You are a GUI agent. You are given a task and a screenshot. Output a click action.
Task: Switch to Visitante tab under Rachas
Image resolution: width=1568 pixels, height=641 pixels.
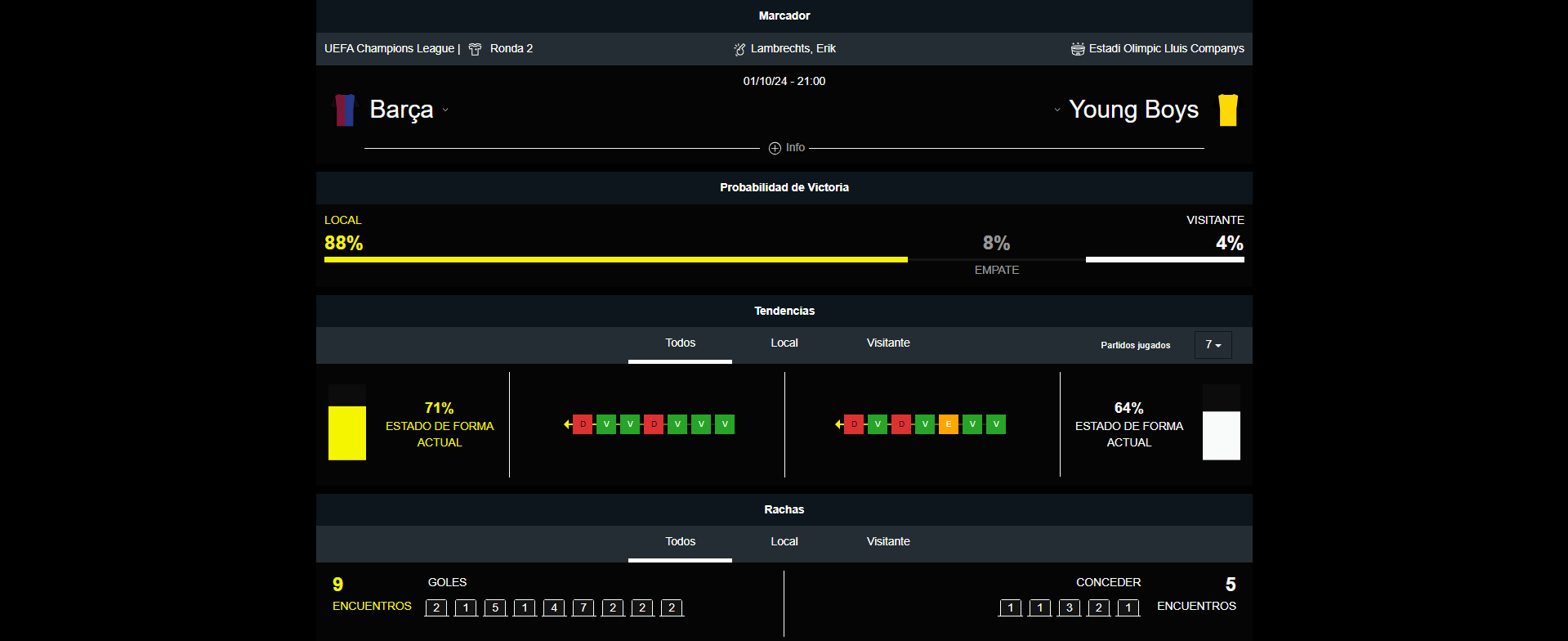(x=887, y=542)
